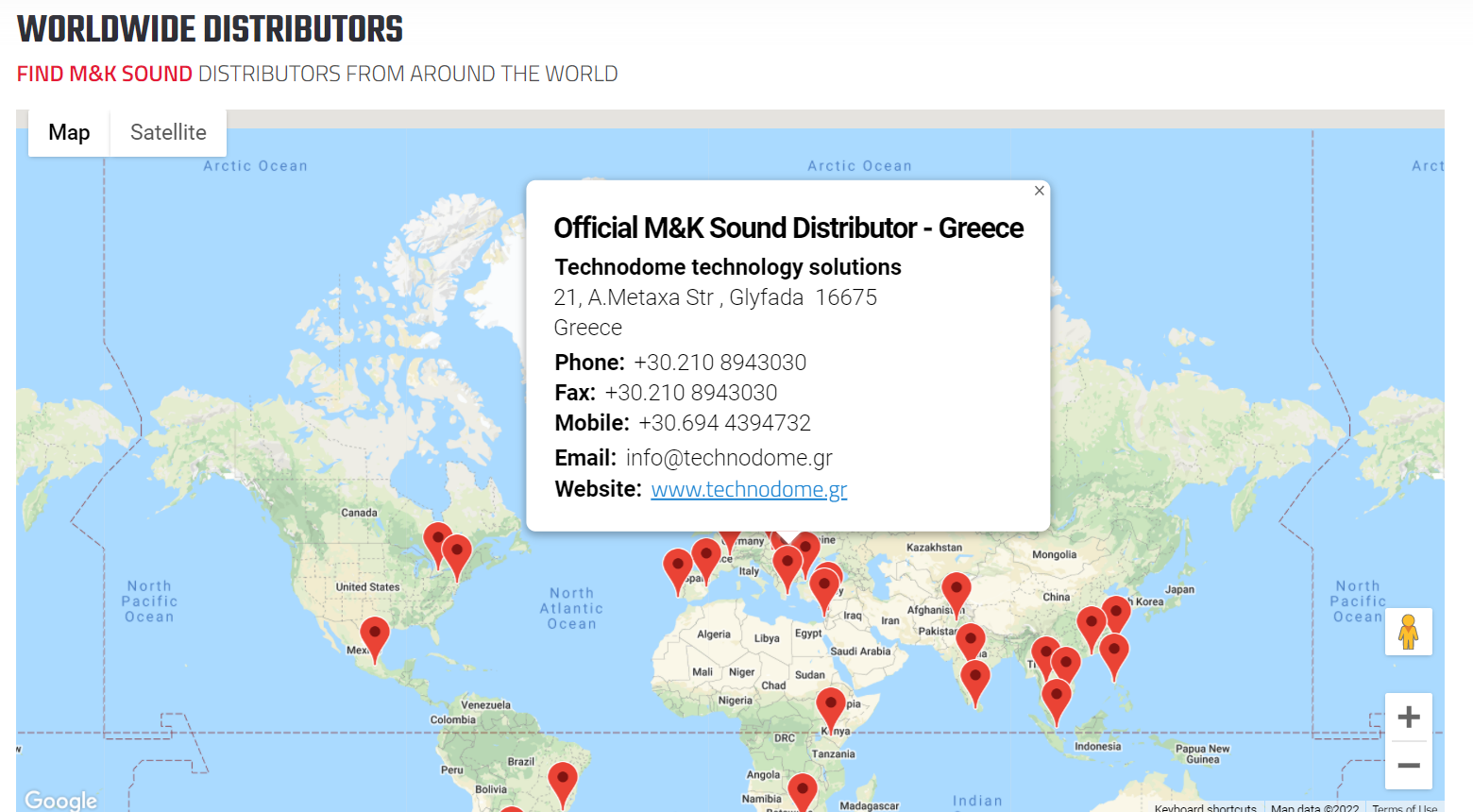The width and height of the screenshot is (1473, 812).
Task: Open the Google logo link
Action: [60, 800]
